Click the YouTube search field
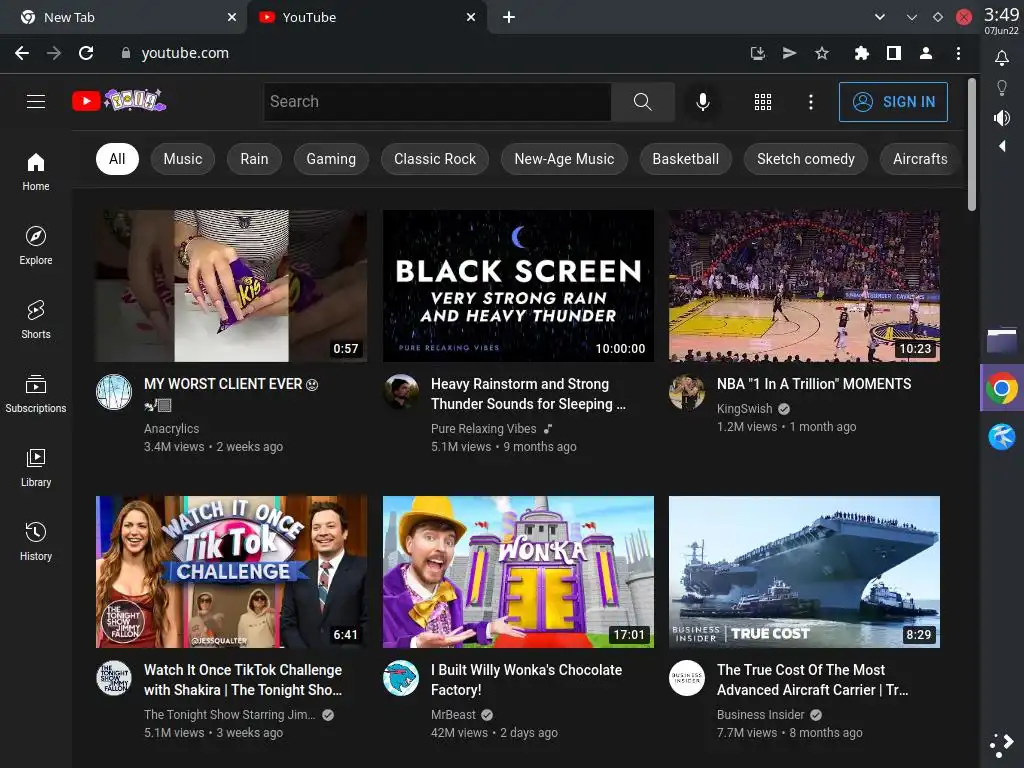Image resolution: width=1024 pixels, height=768 pixels. (x=438, y=102)
